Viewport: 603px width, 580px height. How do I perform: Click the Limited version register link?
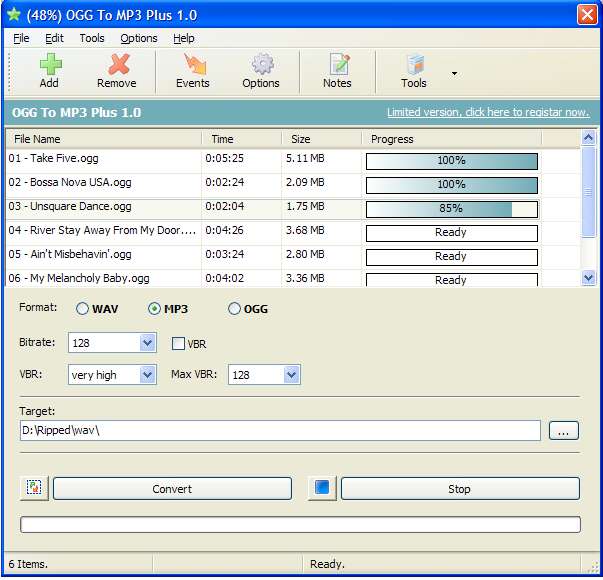(x=488, y=112)
